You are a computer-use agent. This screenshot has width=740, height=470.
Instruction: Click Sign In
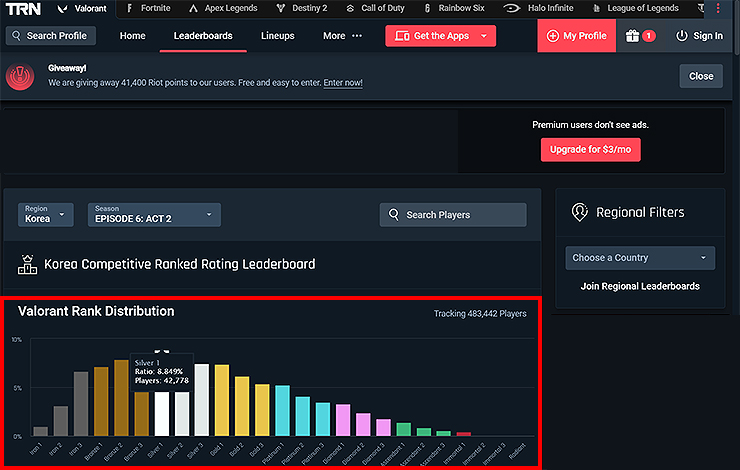pos(699,36)
